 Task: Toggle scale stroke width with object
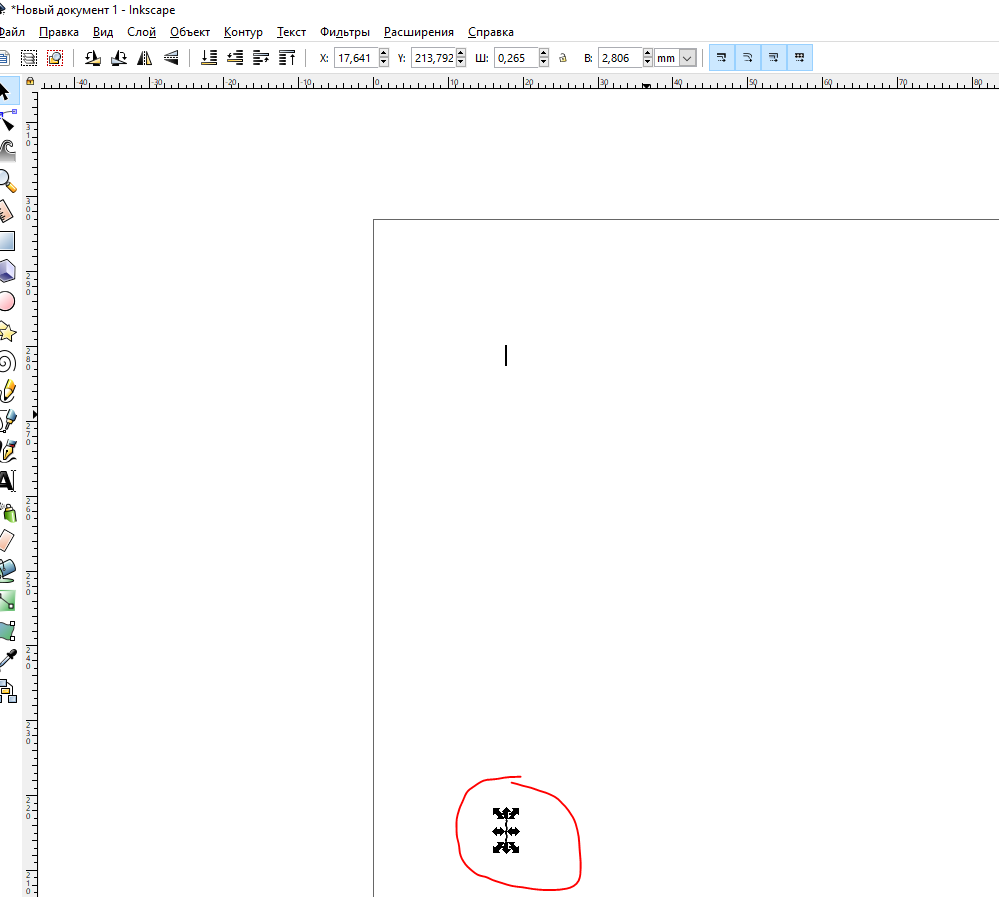pos(722,57)
